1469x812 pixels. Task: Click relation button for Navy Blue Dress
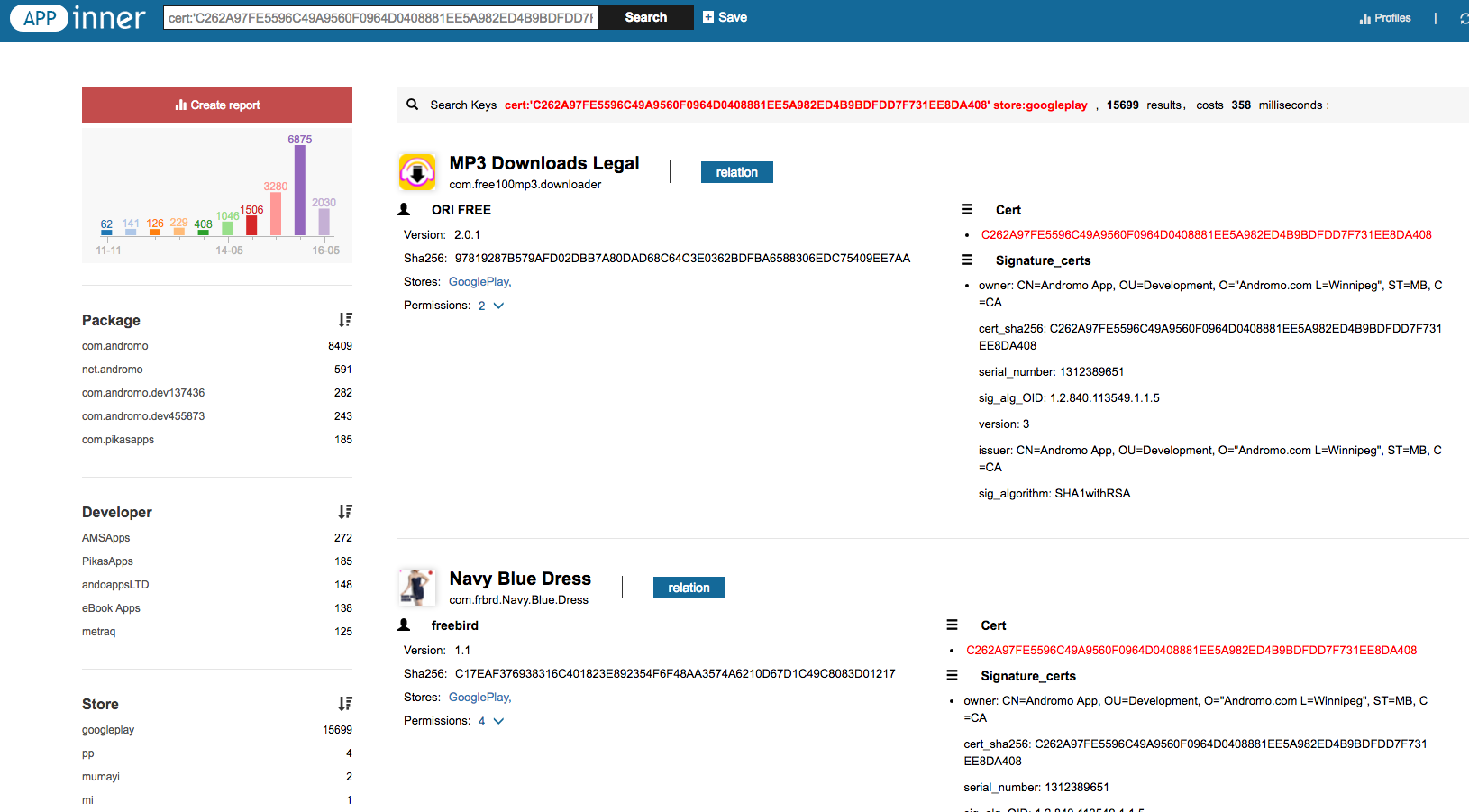point(689,588)
